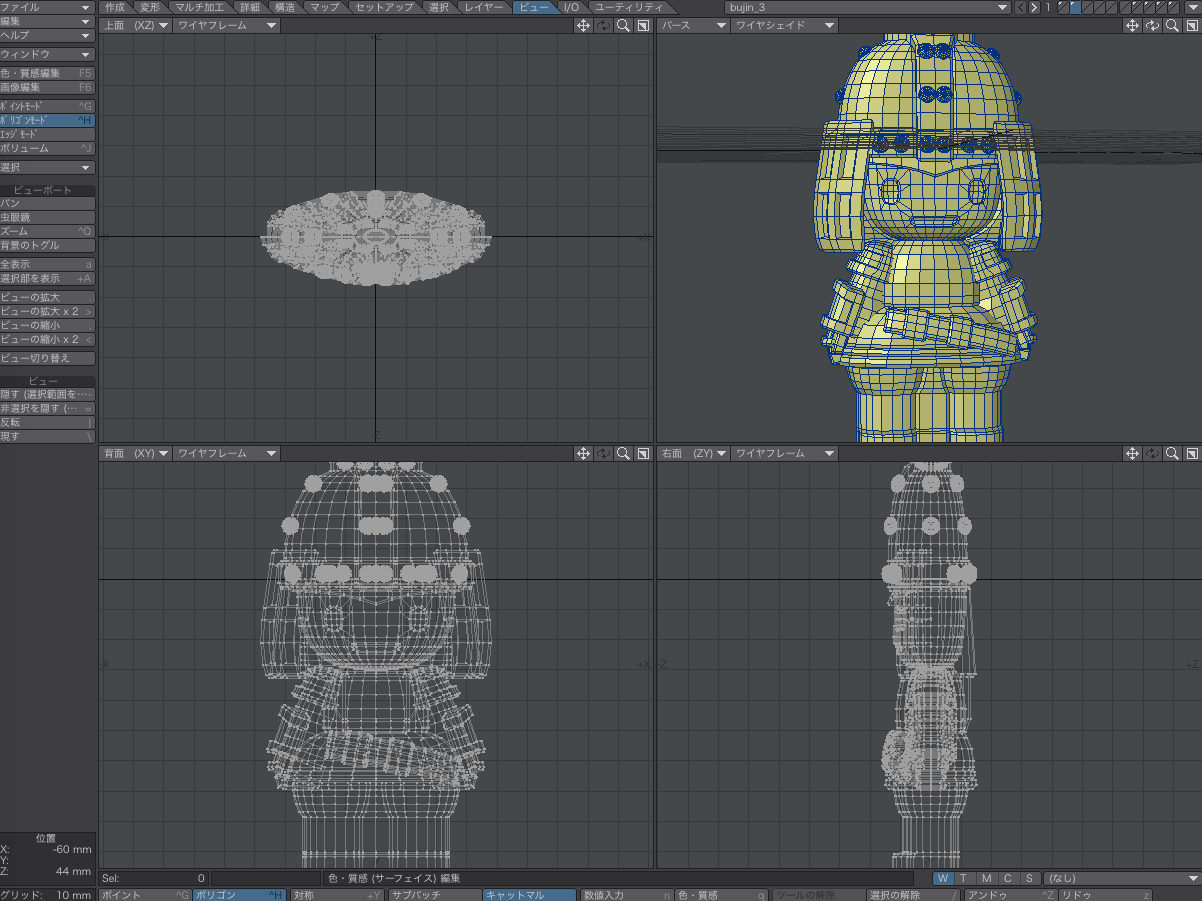The height and width of the screenshot is (901, 1202).
Task: Select the C map type button
Action: pos(1007,878)
